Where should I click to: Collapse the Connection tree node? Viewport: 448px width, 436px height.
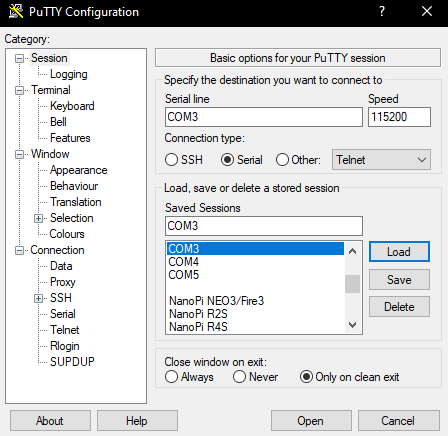click(20, 251)
